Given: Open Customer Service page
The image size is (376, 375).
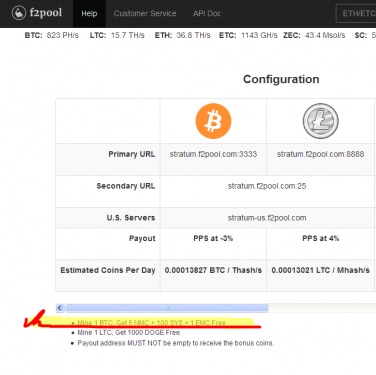Looking at the screenshot, I should click(x=145, y=14).
